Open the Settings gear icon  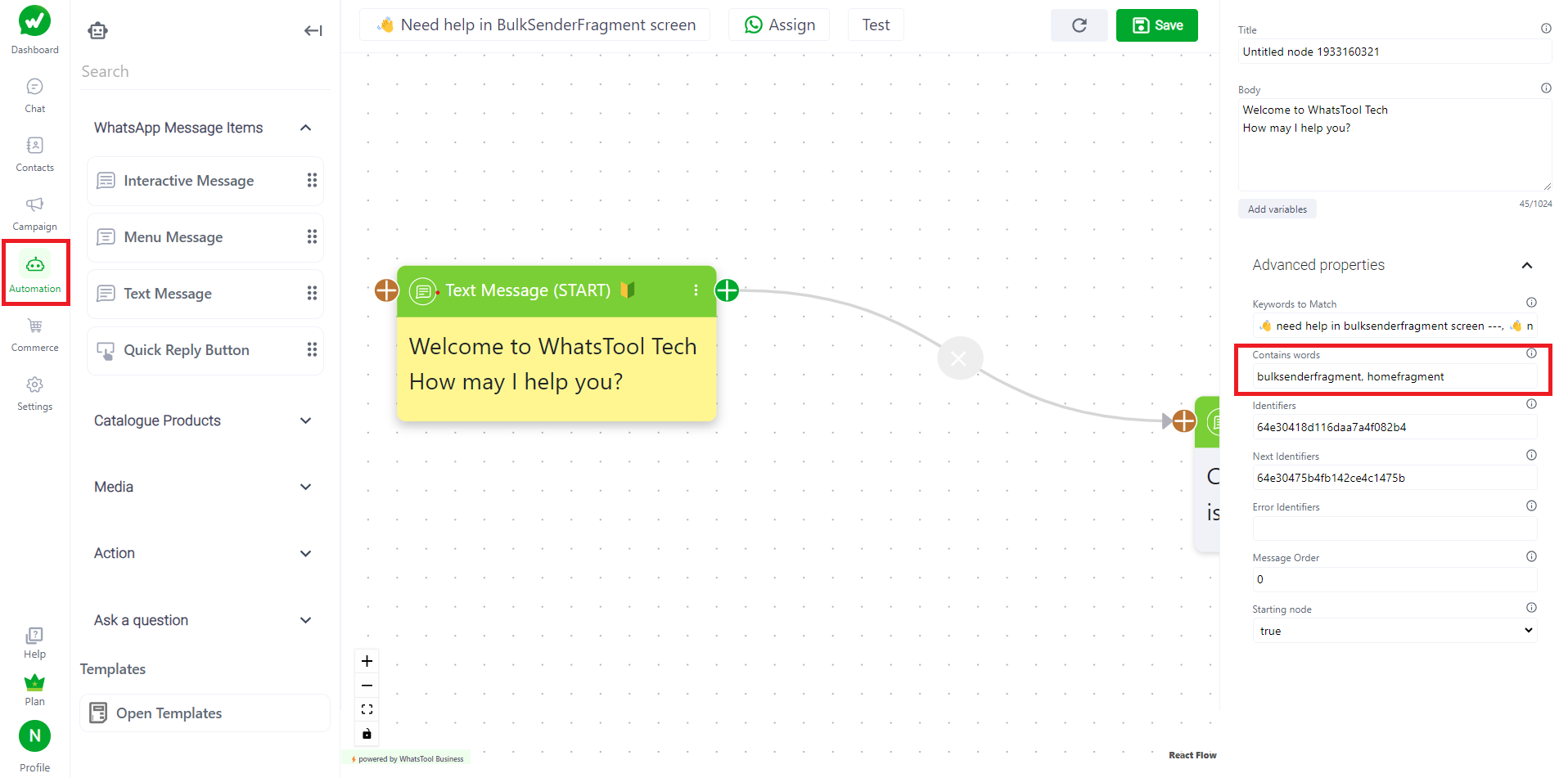click(34, 385)
